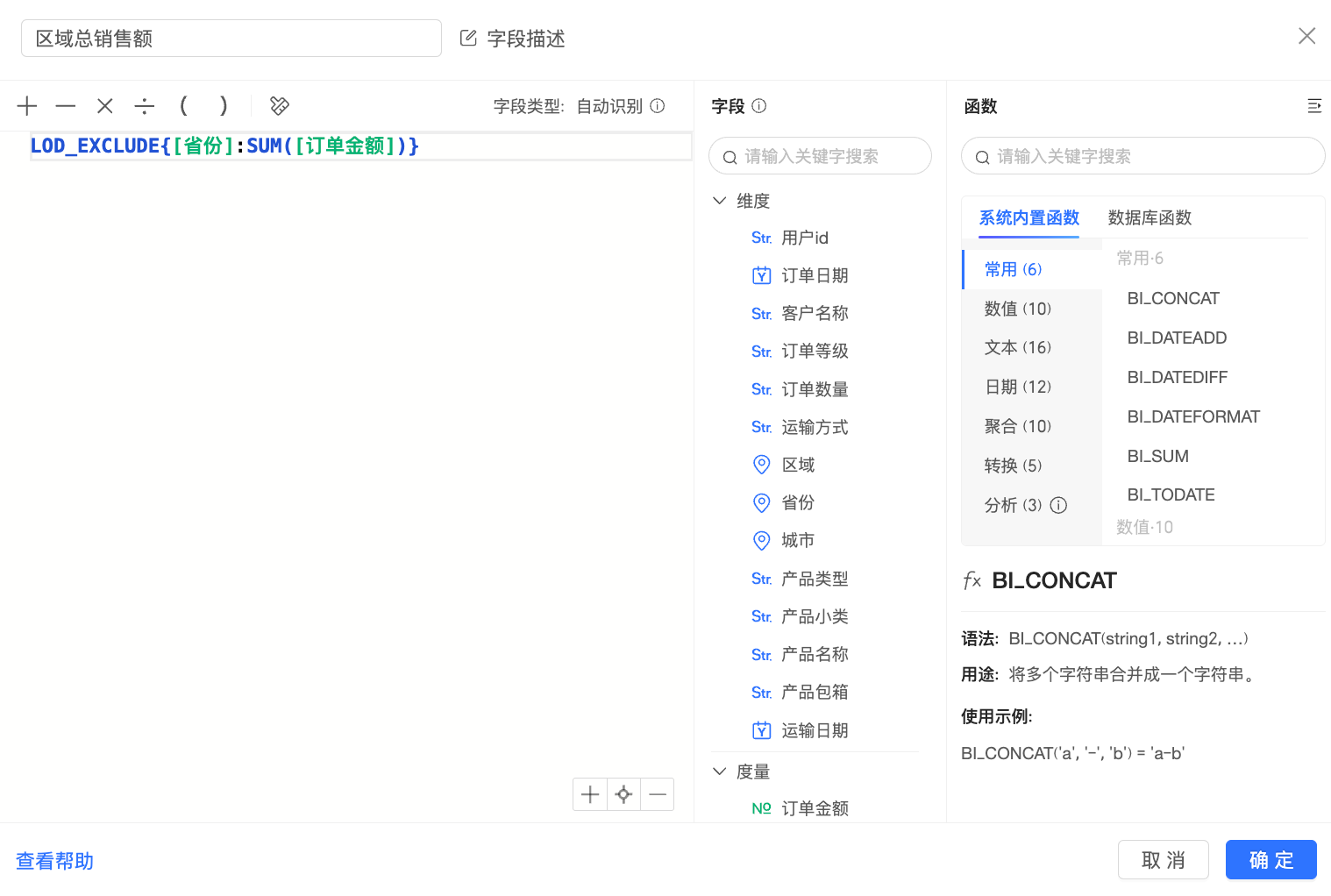Select the 聚合 (10) category

(1032, 426)
